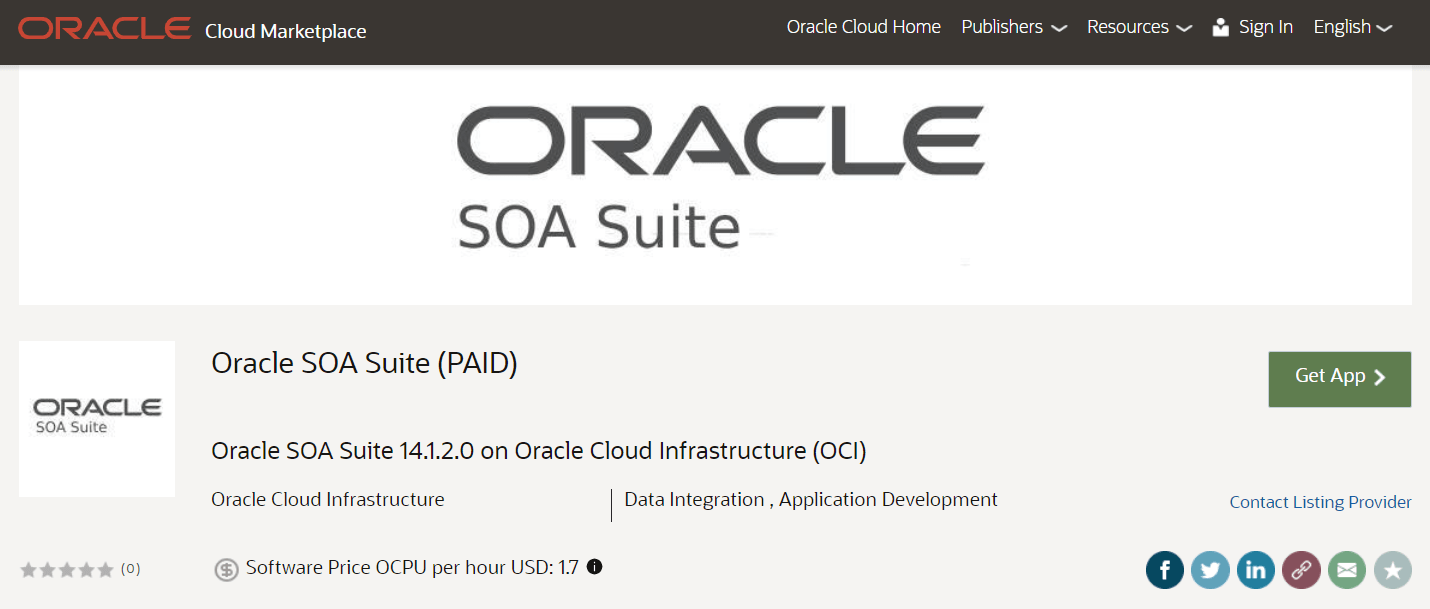Image resolution: width=1430 pixels, height=609 pixels.
Task: Share listing on Facebook
Action: click(x=1165, y=570)
